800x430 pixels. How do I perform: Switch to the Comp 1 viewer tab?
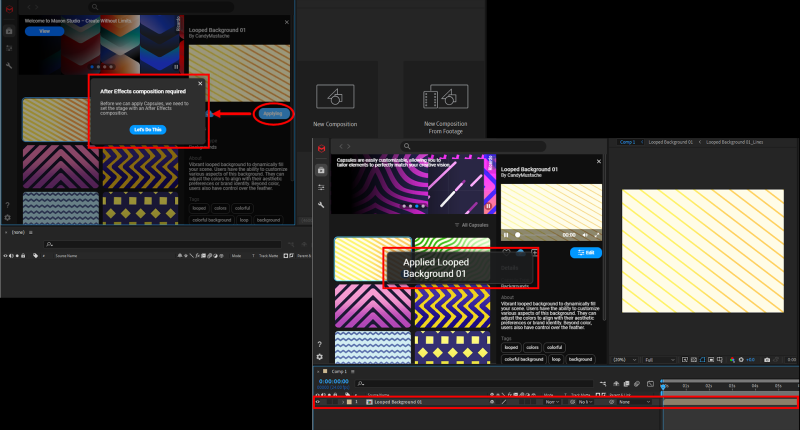tap(628, 143)
